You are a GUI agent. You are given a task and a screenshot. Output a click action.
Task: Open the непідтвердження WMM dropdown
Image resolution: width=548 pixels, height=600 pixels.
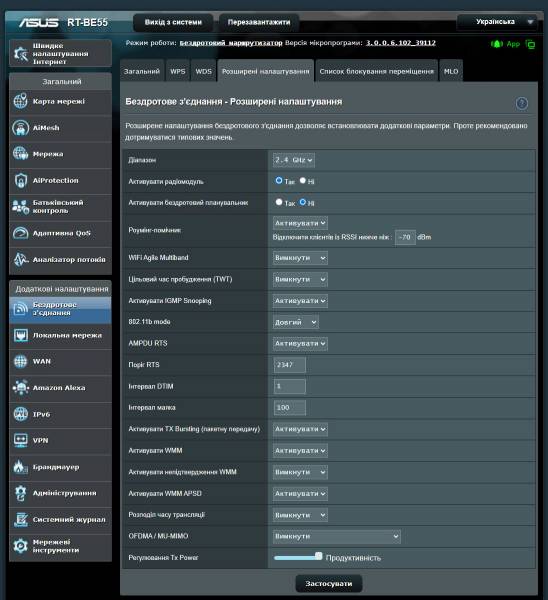300,472
